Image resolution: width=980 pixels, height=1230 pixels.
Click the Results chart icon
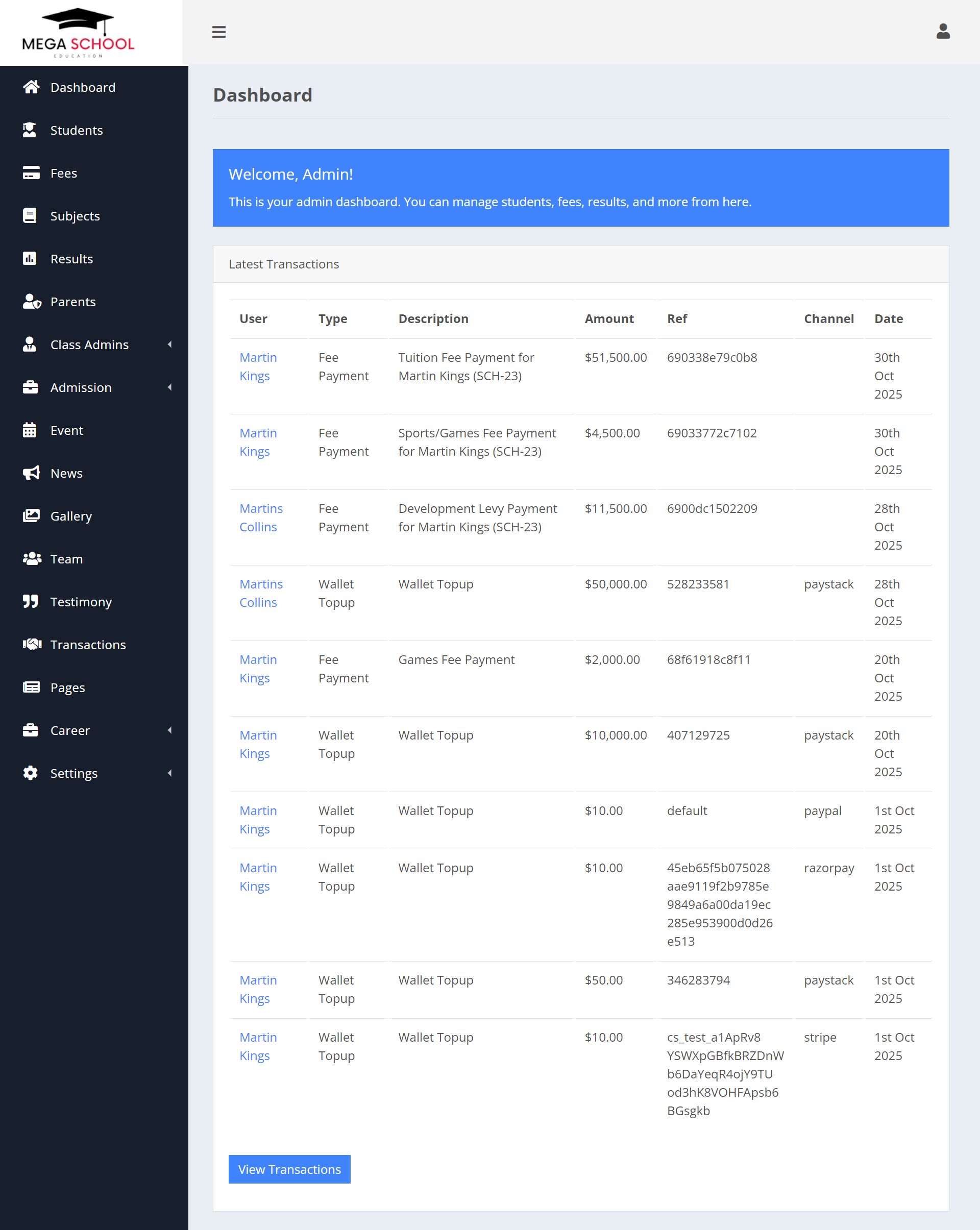tap(30, 258)
